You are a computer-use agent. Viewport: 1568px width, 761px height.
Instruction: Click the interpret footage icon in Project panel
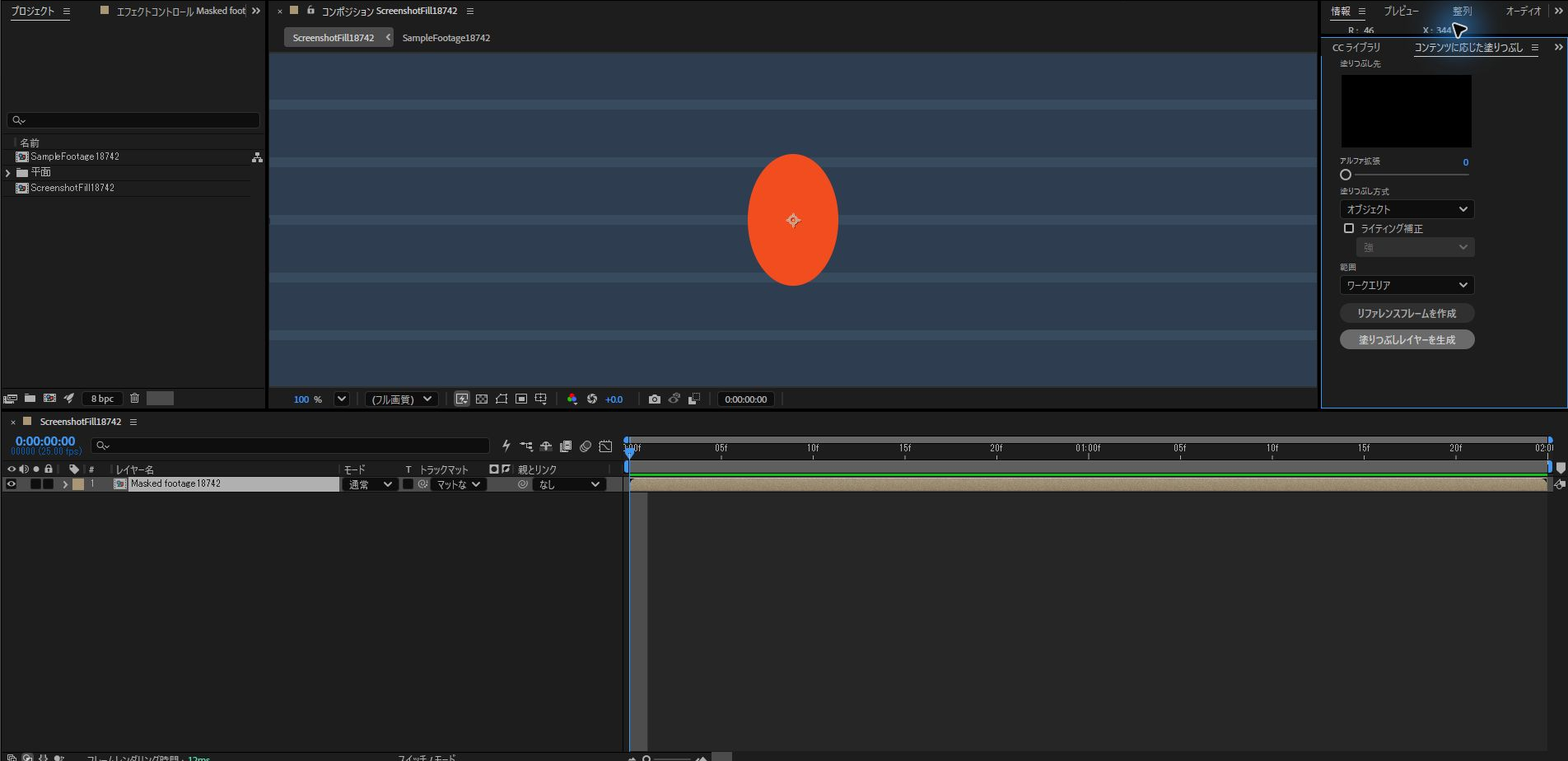[10, 398]
